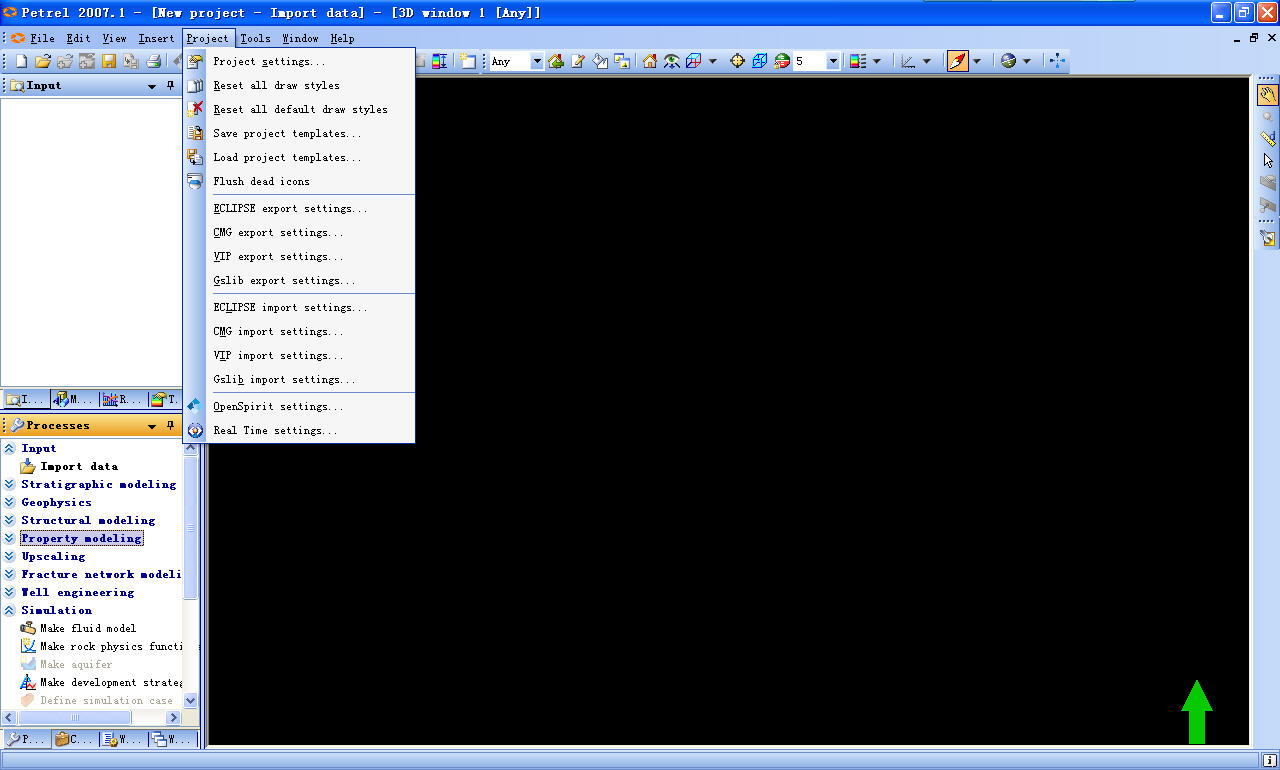Select Make fluid model process
Screen dimensions: 1280x770
click(88, 629)
